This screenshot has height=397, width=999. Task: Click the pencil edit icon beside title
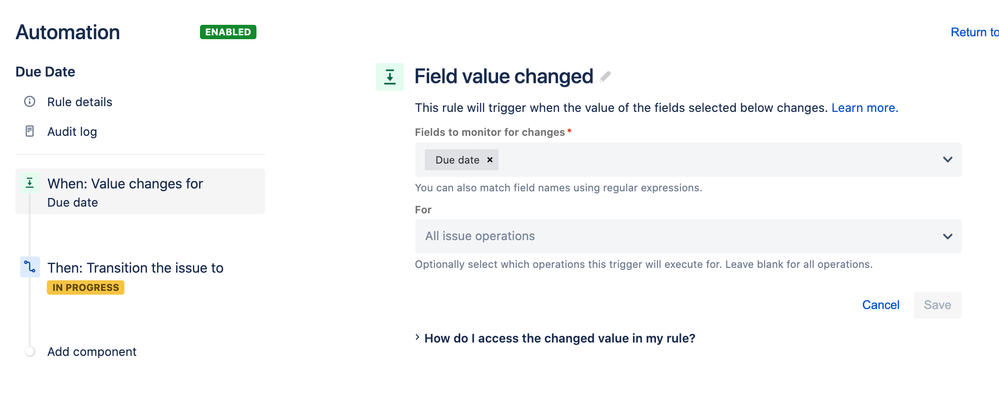[x=605, y=77]
